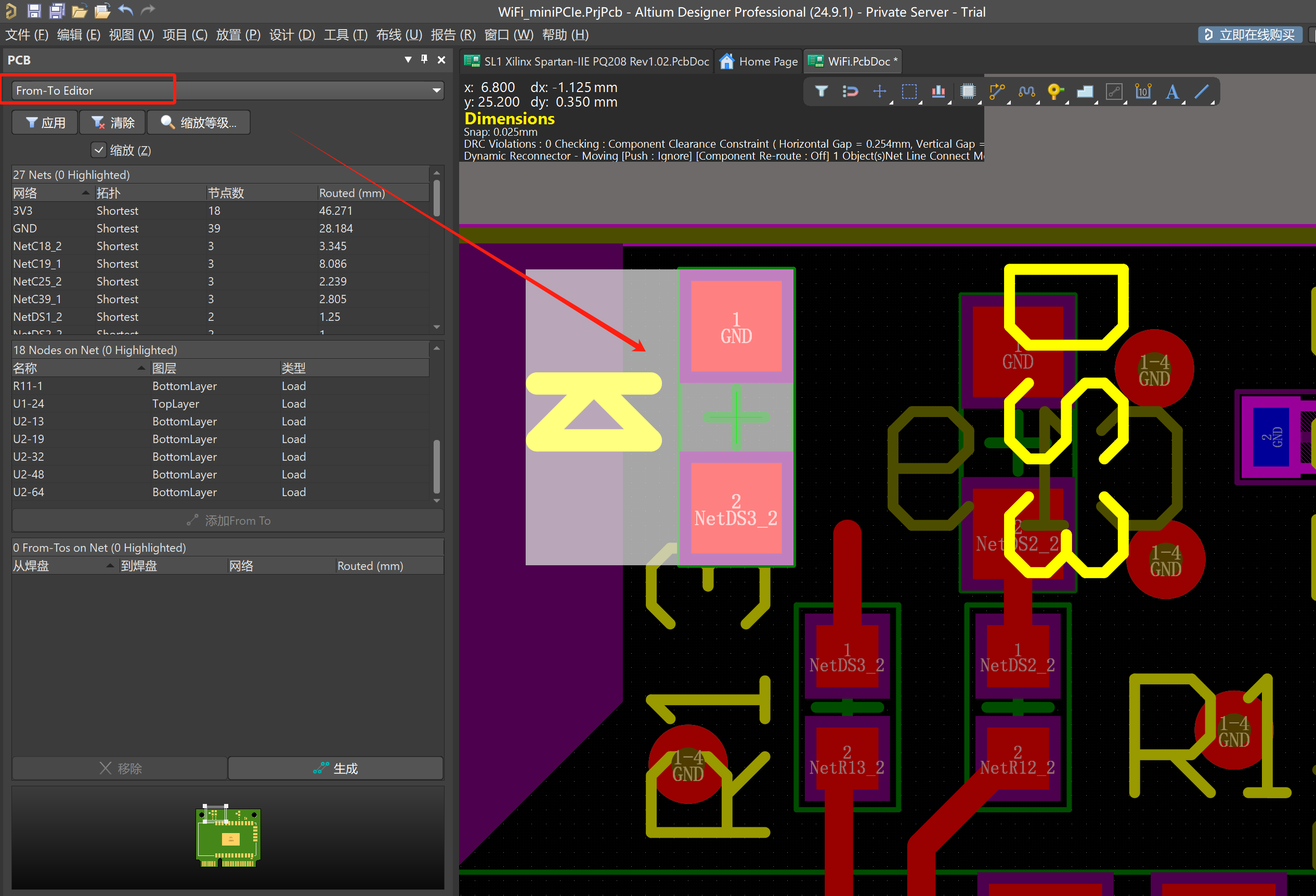Select the component placement chip icon
This screenshot has height=896, width=1316.
coord(968,91)
